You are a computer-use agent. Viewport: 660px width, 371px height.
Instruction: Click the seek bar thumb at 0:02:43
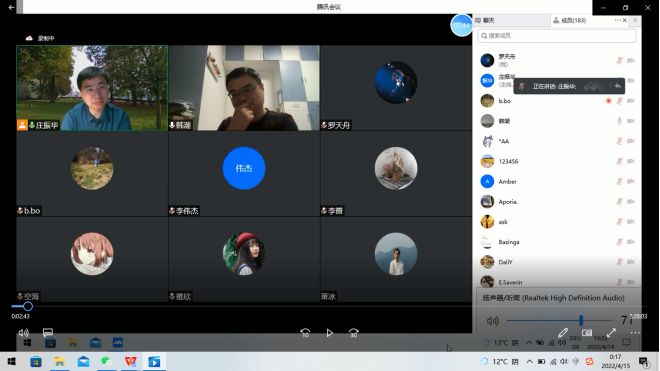[x=28, y=306]
